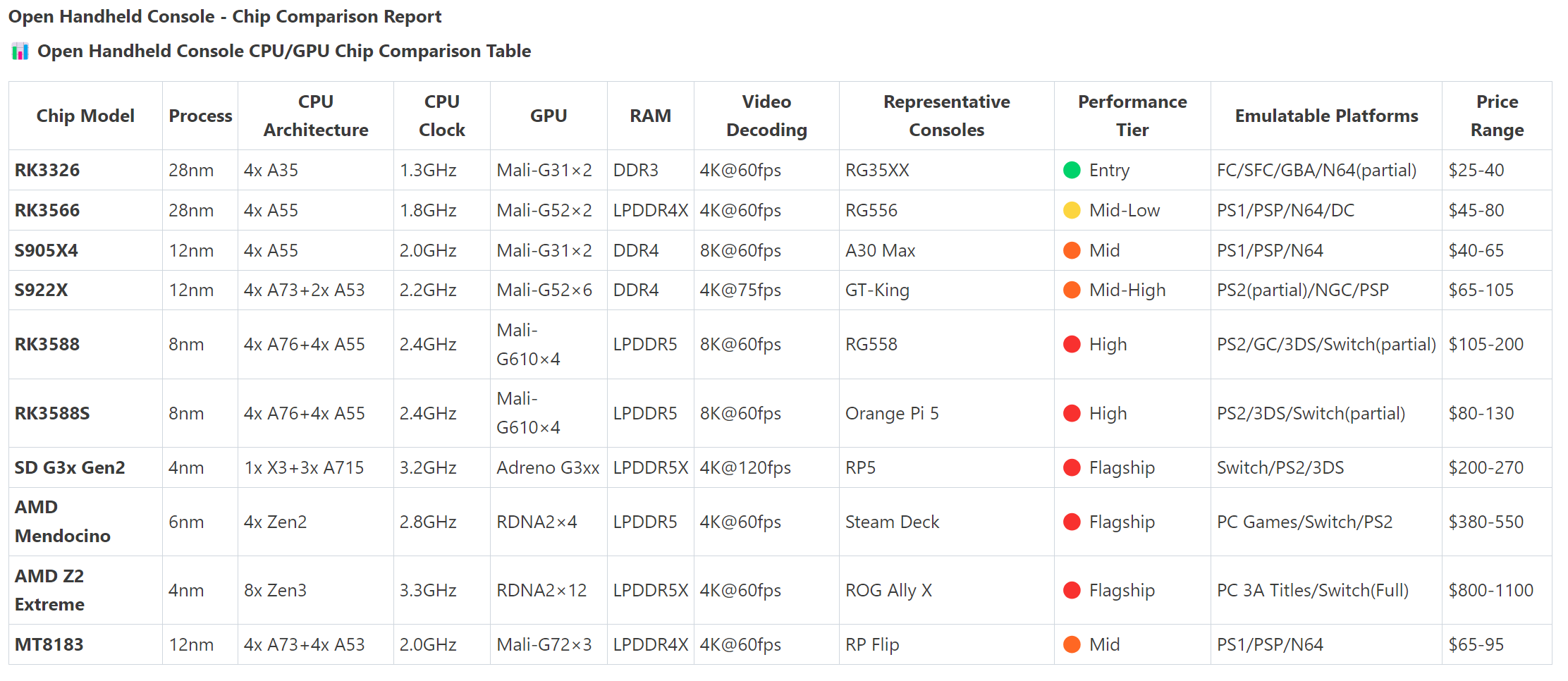Screen dimensions: 1568x681
Task: Click the Orange Pi 5 console cell
Action: pos(892,413)
